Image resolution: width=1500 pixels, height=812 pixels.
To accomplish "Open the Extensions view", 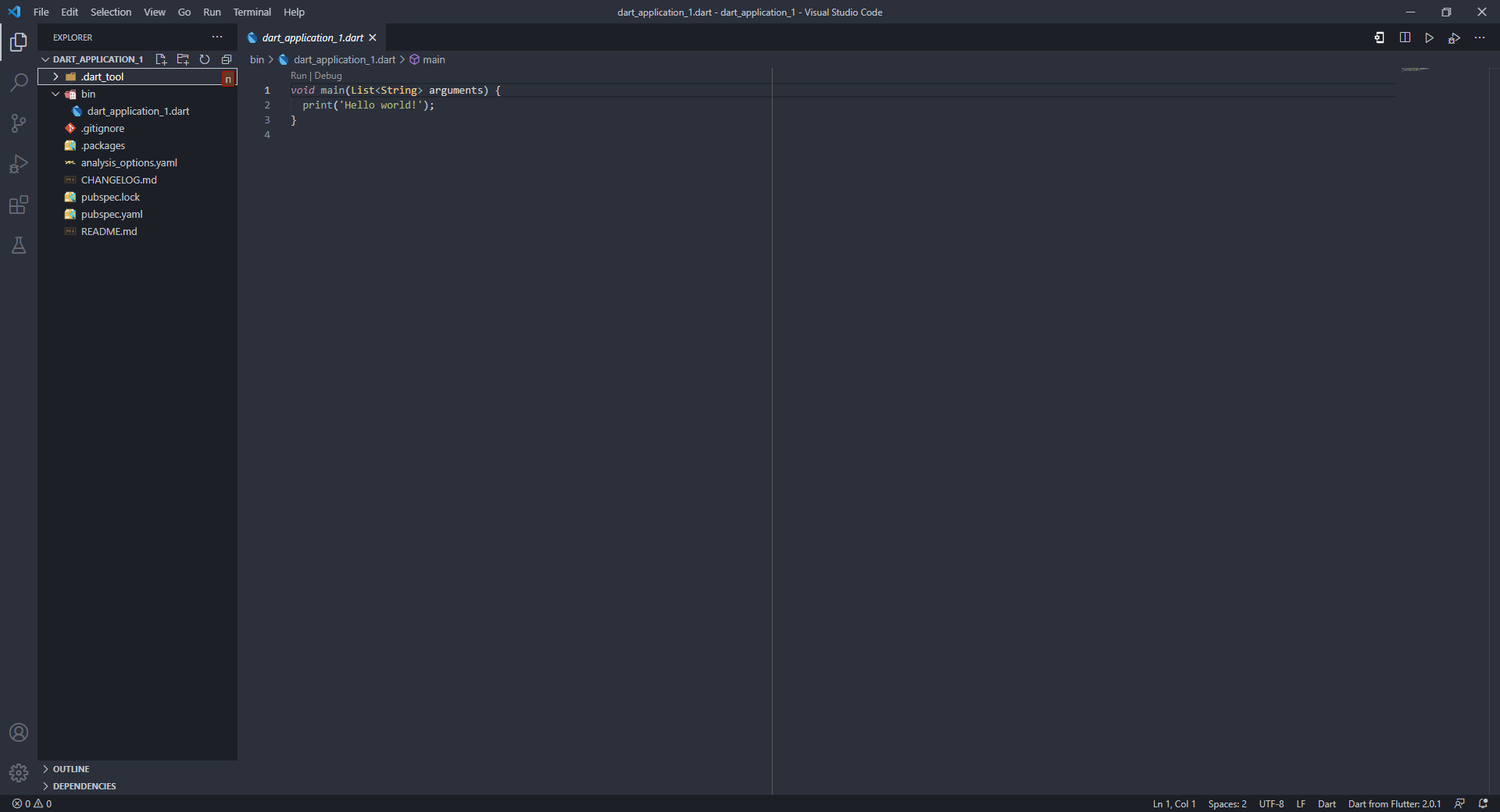I will click(x=19, y=205).
